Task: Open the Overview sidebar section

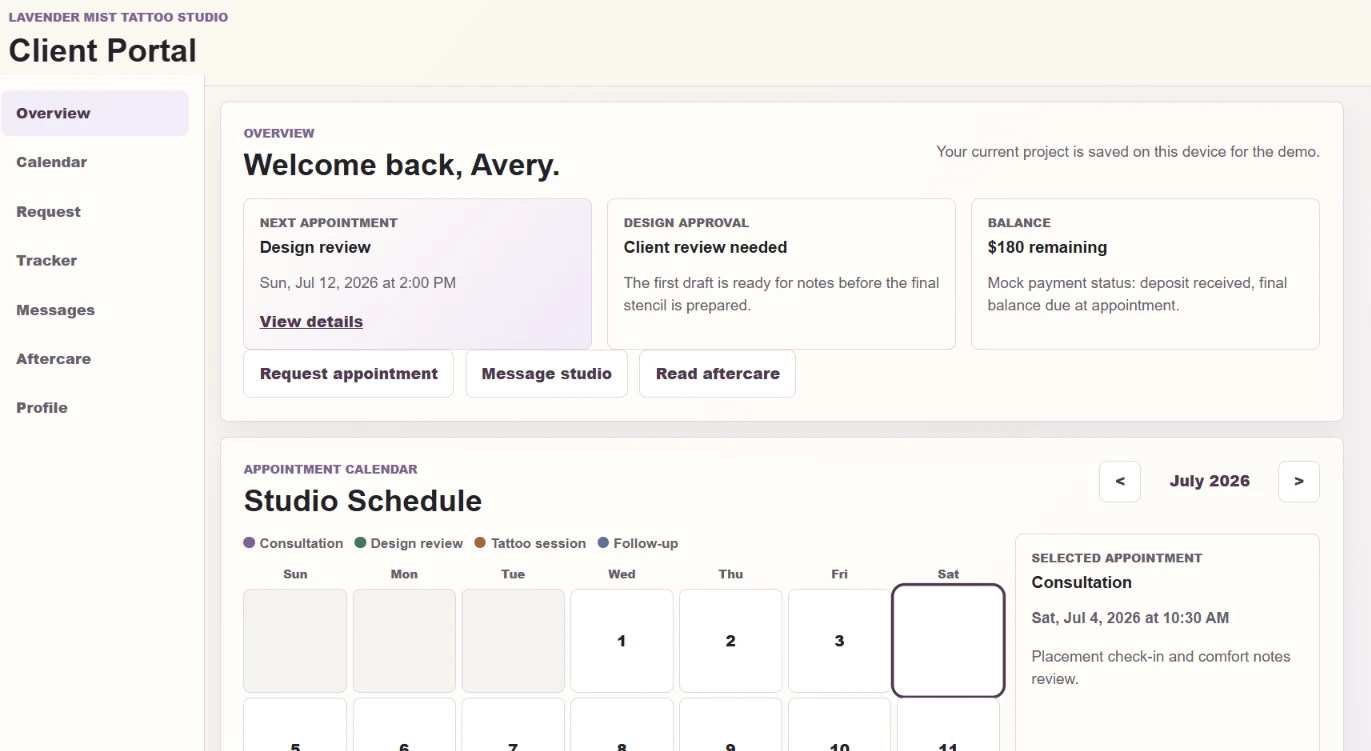Action: coord(95,113)
